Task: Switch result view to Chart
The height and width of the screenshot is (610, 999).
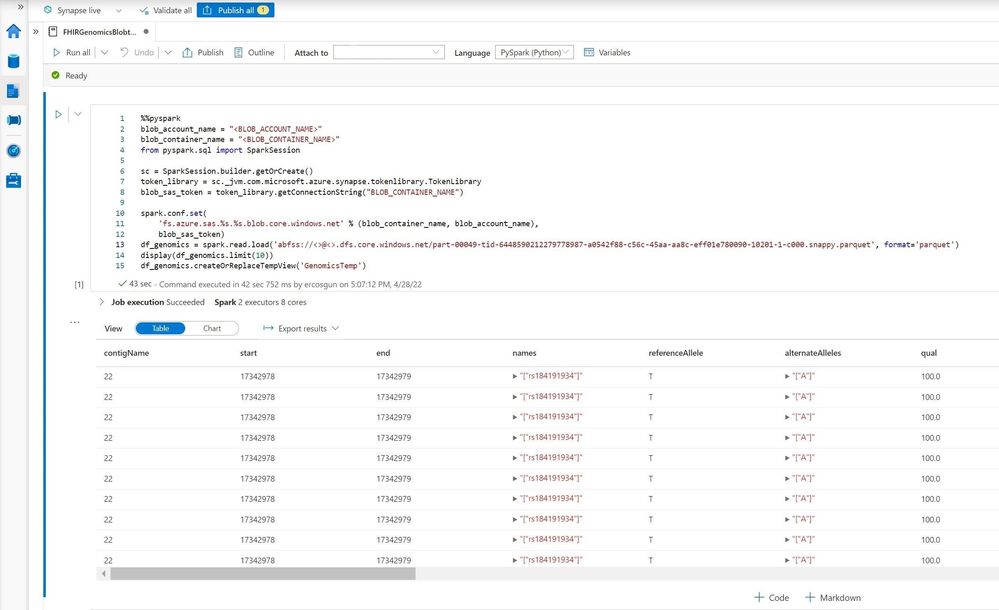Action: (212, 328)
